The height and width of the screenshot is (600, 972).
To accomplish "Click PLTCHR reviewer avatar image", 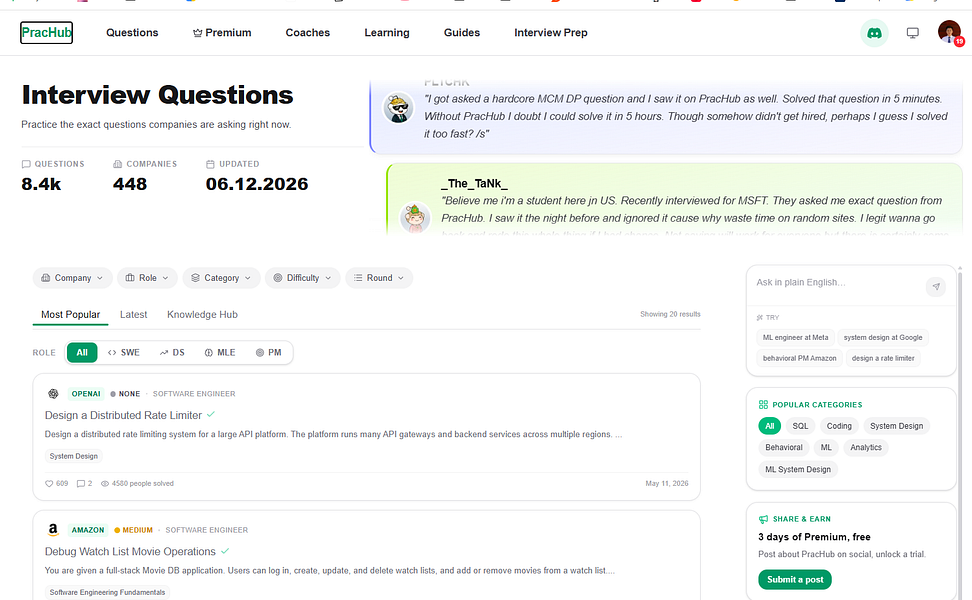I will coord(398,108).
